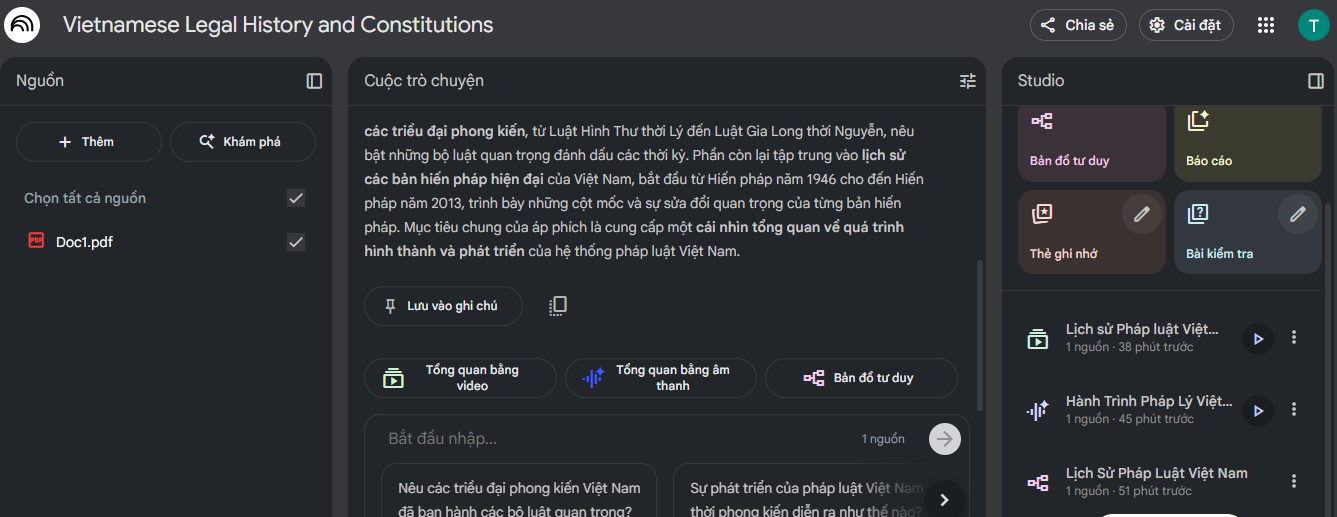Open chat configuration settings icon
1337x517 pixels.
pyautogui.click(x=967, y=81)
